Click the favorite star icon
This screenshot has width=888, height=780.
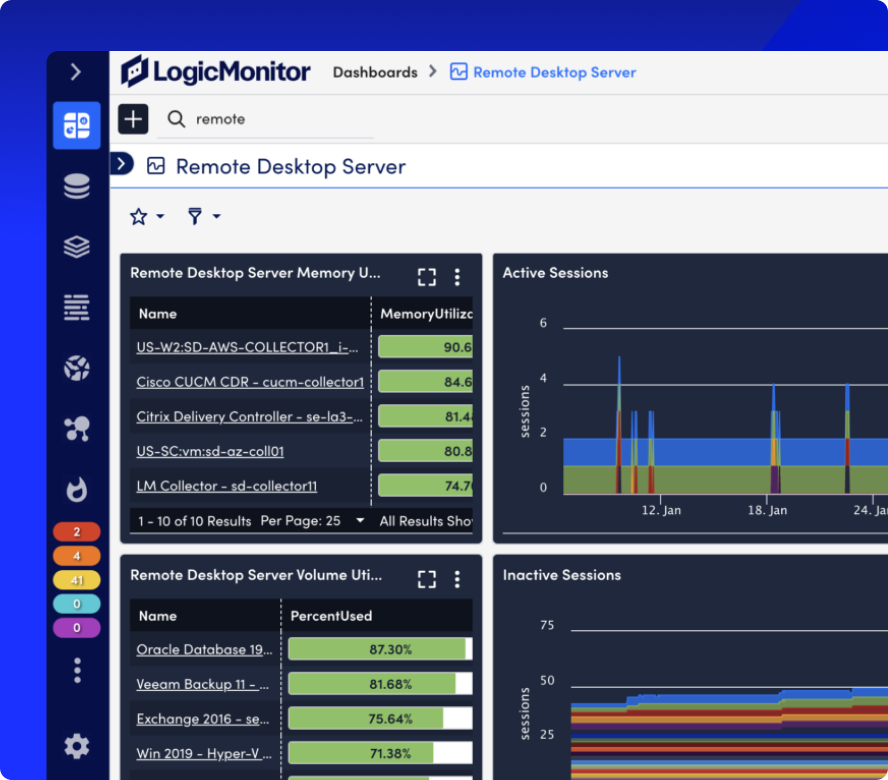(x=139, y=216)
